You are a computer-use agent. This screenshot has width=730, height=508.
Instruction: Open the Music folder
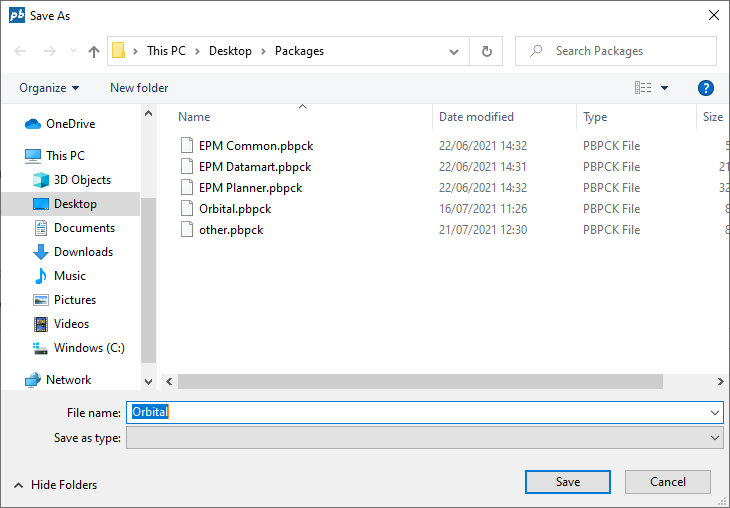(69, 276)
